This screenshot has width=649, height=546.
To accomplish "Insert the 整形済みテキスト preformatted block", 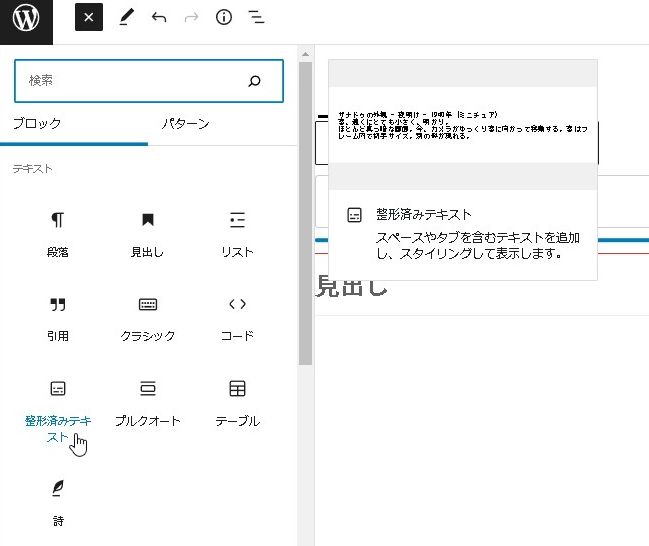I will click(58, 408).
